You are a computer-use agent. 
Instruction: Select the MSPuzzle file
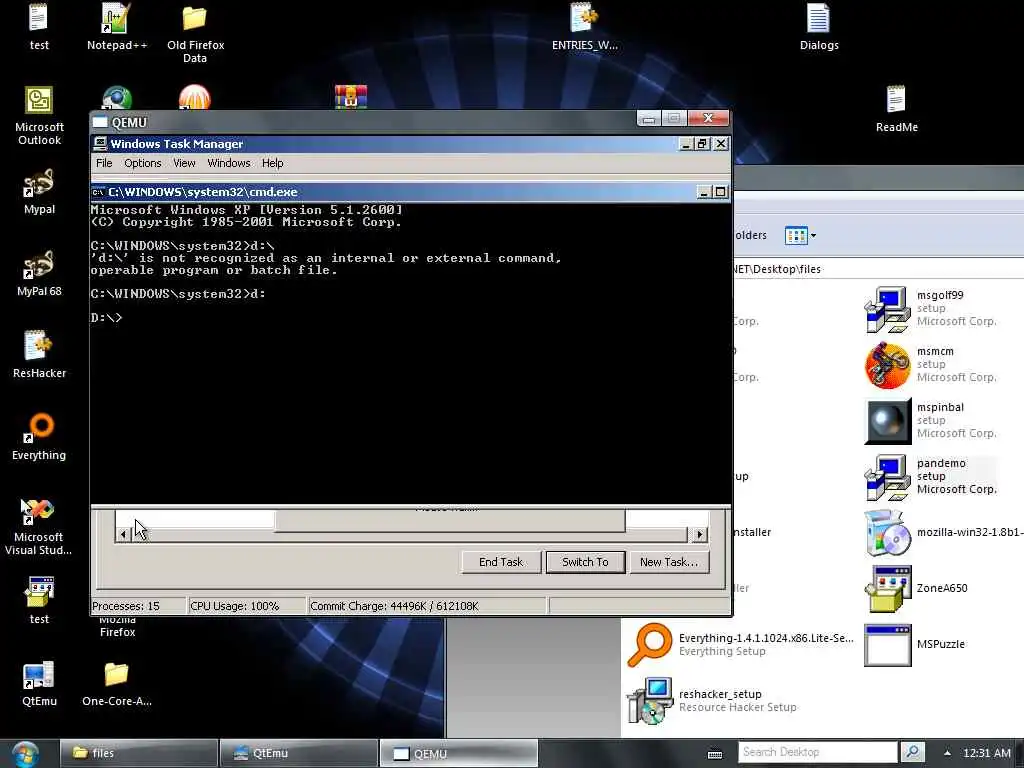click(x=914, y=645)
